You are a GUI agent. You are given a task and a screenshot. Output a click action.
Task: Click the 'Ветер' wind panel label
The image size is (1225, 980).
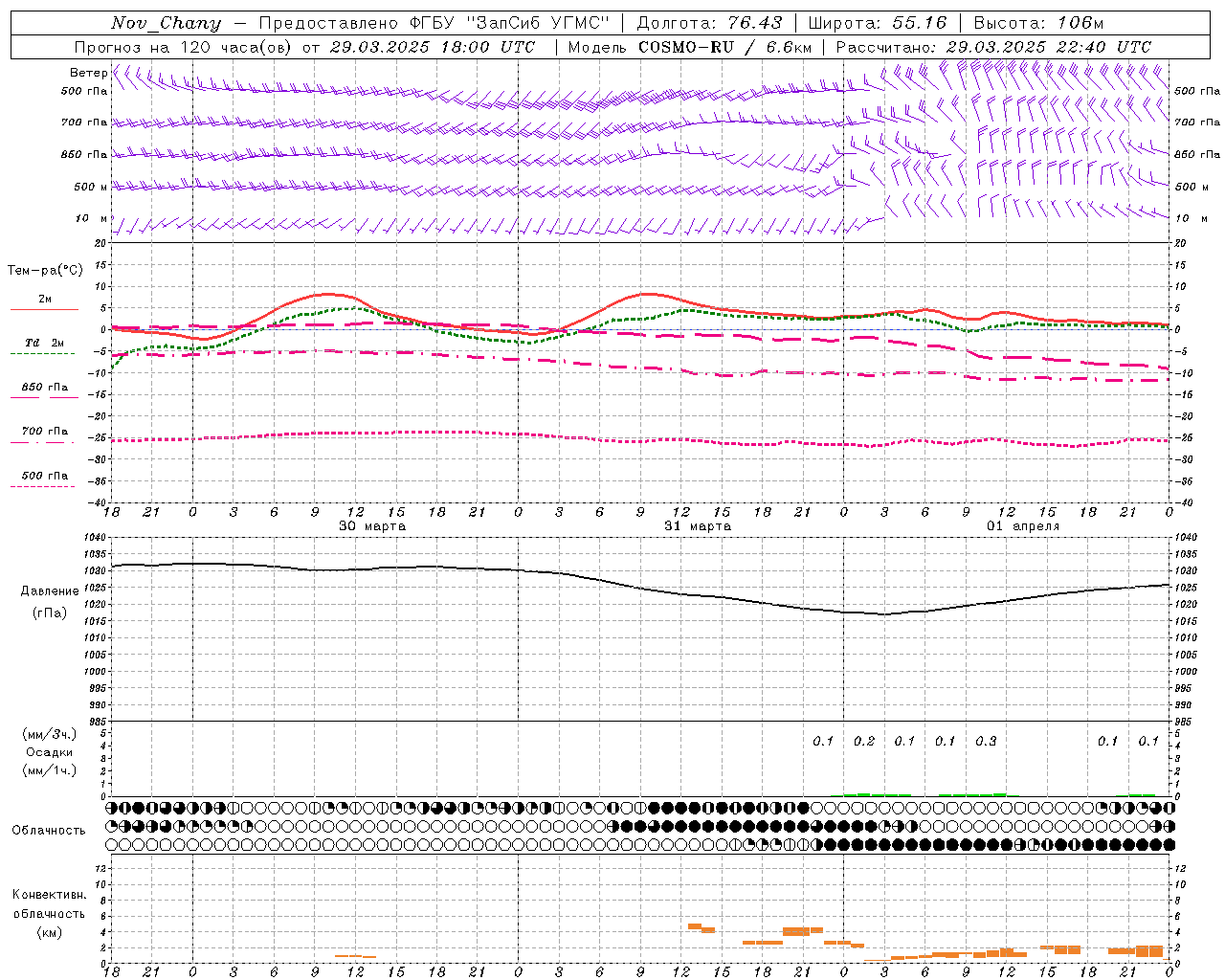coord(89,73)
